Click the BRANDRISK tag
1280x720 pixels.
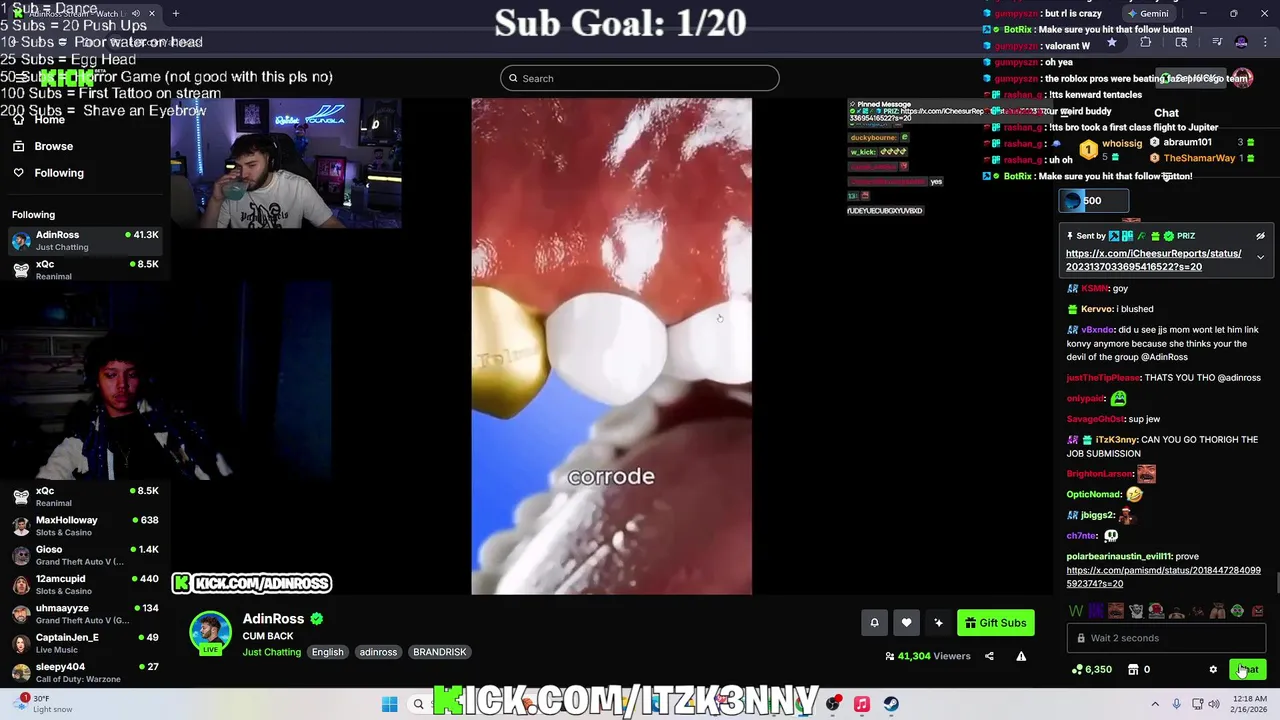click(x=439, y=652)
